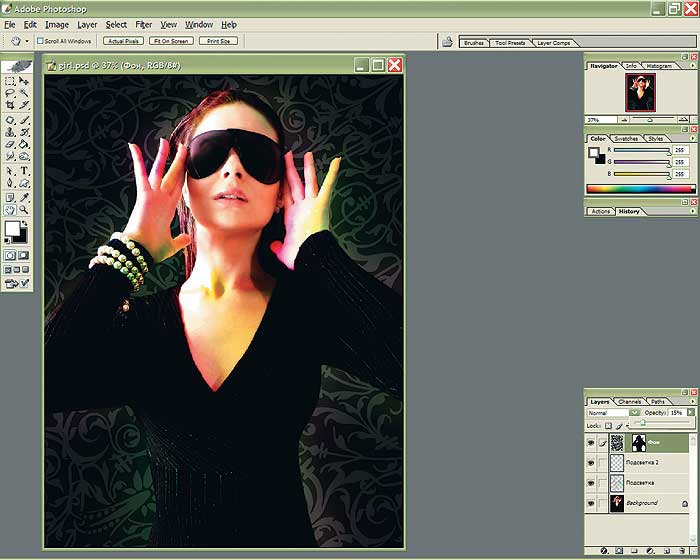Toggle Scroll All Windows checkbox
The height and width of the screenshot is (560, 700).
40,41
